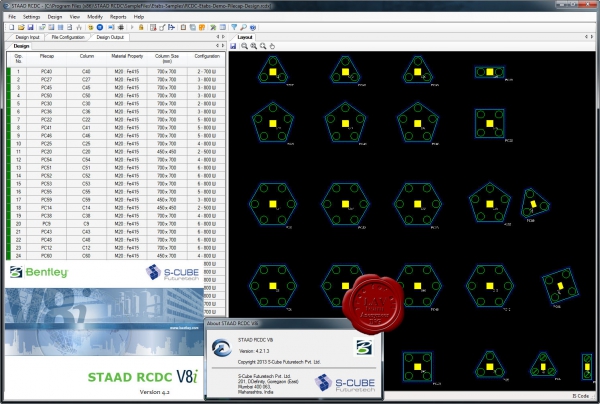Select the PC25 pilecap cell

[46, 144]
